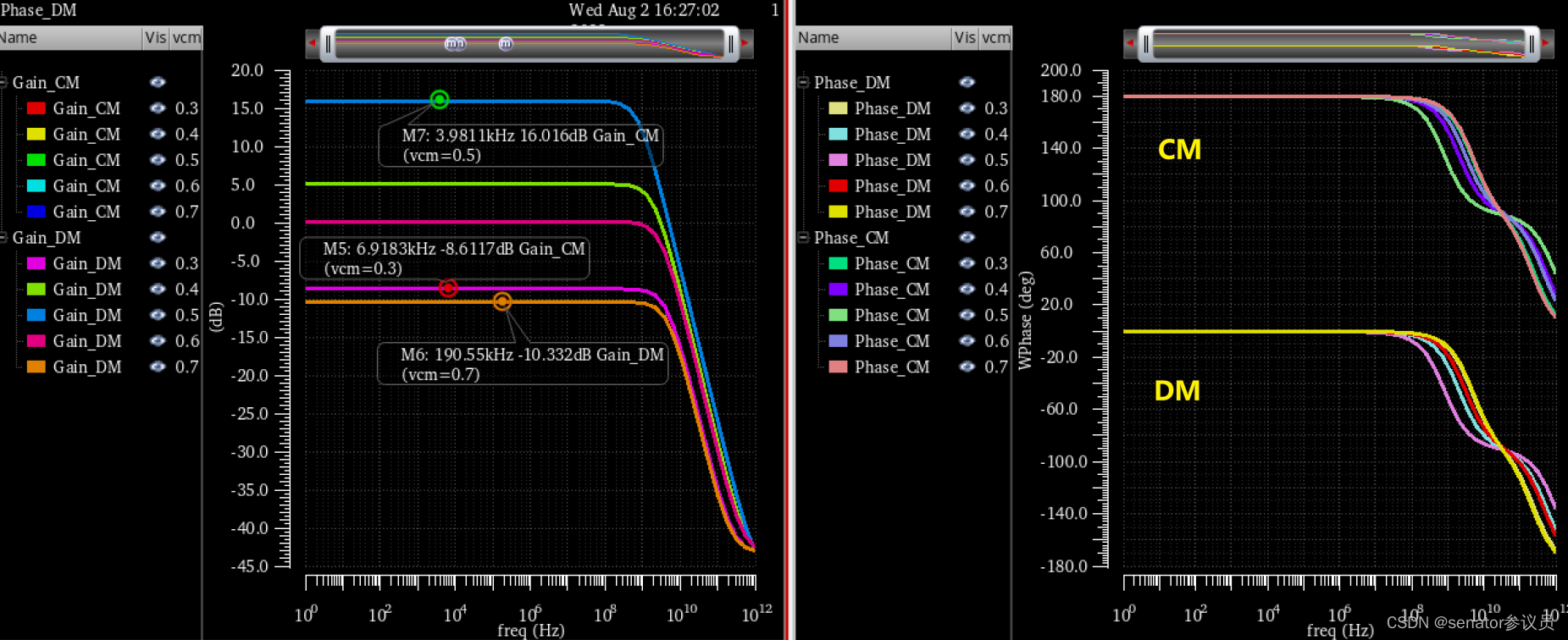Toggle visibility of Phase_CM group
The height and width of the screenshot is (640, 1568).
(967, 238)
